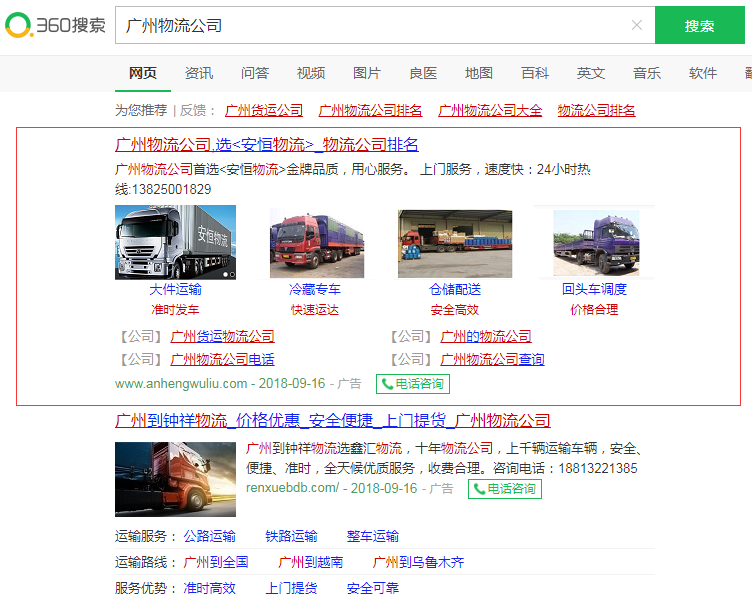Select the 地图 tab
This screenshot has height=601, width=752.
click(479, 73)
